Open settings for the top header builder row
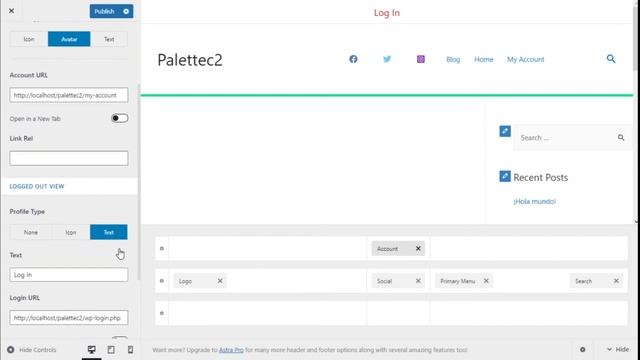 162,249
